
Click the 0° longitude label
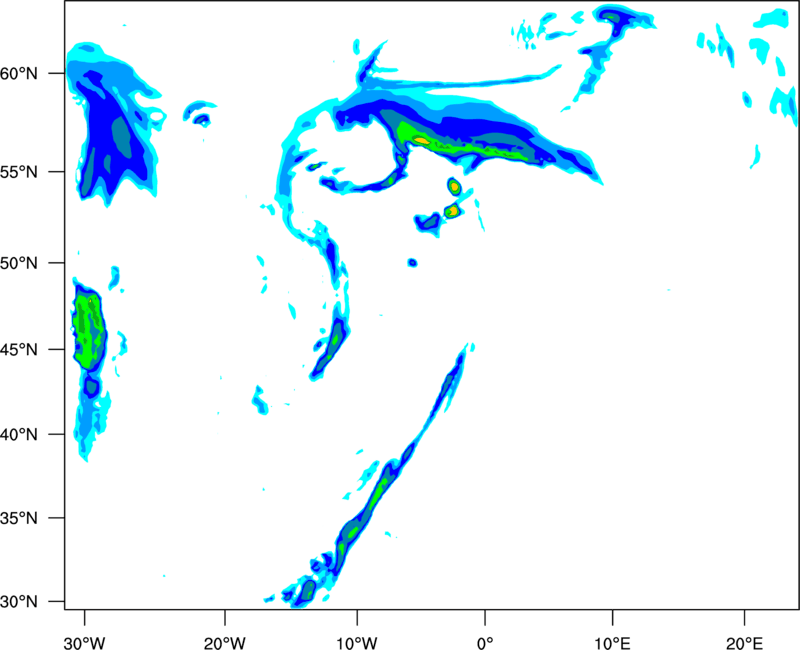tap(485, 643)
